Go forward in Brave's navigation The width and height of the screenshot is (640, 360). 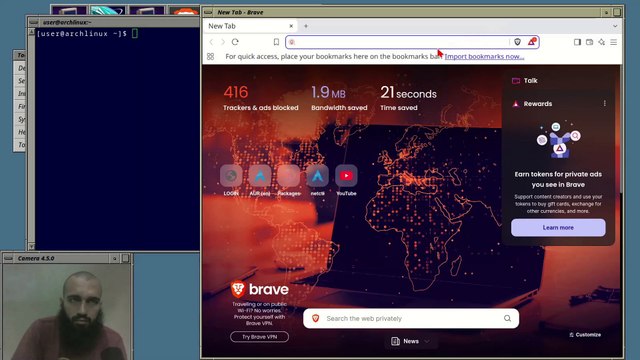click(223, 42)
